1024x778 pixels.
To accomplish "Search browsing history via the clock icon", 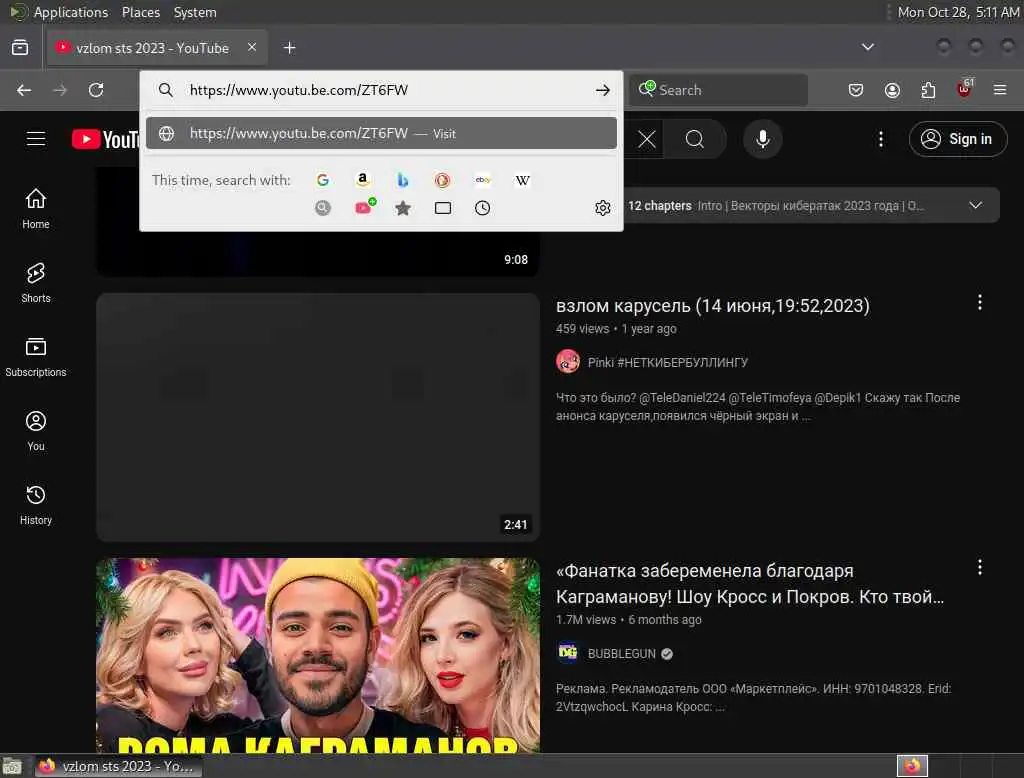I will (x=483, y=208).
